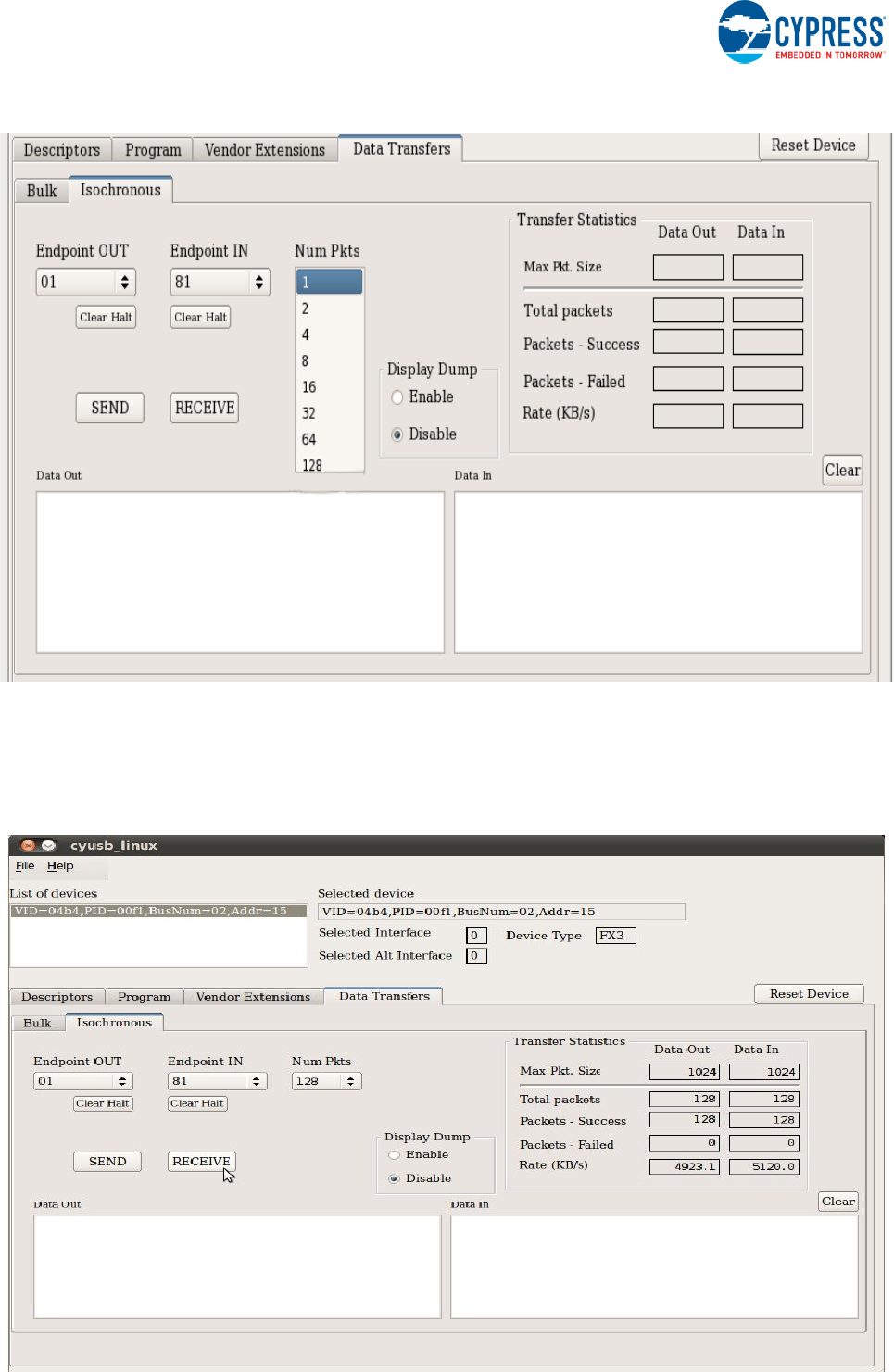The image size is (894, 1372).
Task: Close the cyusb_linux window
Action: click(28, 846)
